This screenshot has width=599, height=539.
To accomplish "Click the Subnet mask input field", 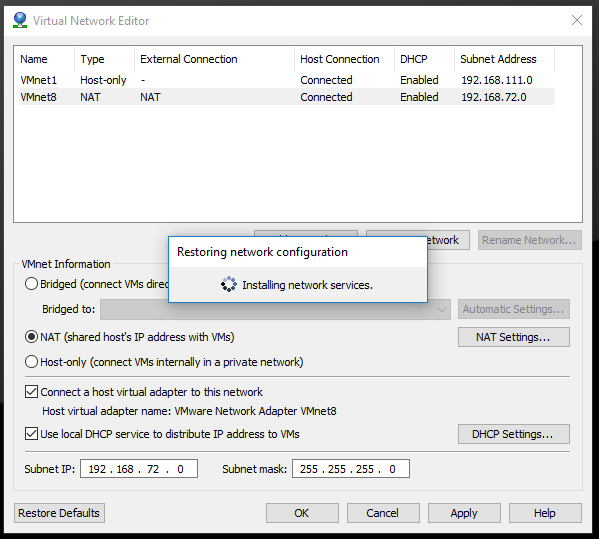I will coord(351,469).
